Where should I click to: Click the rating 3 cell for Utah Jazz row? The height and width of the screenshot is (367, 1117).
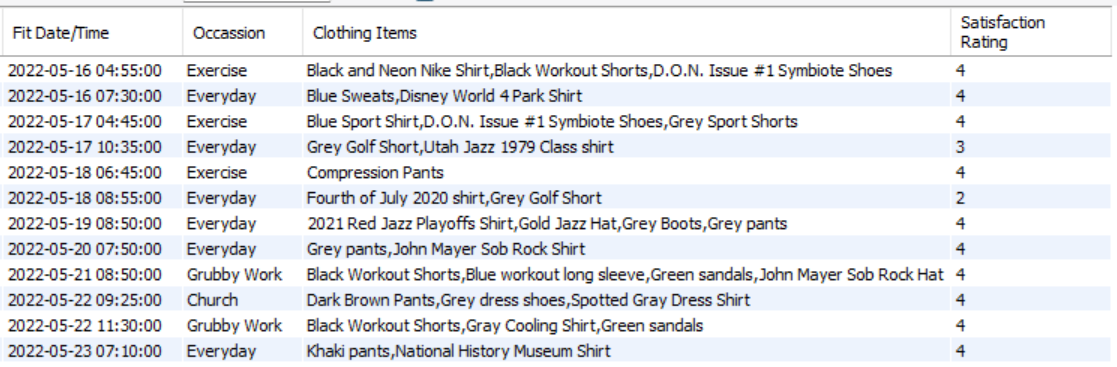[1033, 147]
